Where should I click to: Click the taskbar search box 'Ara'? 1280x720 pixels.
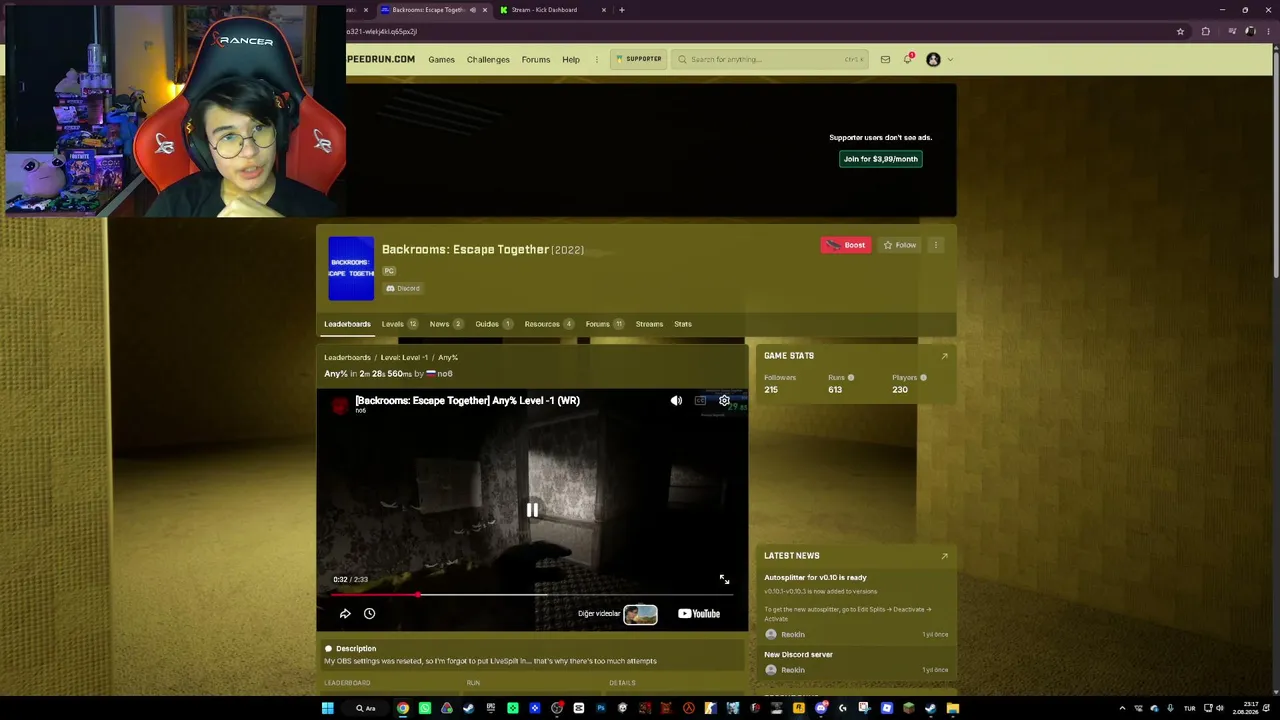(x=365, y=709)
